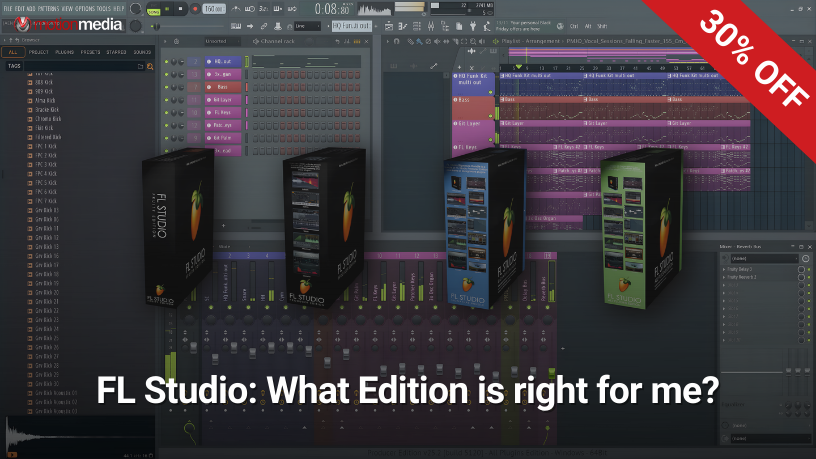Click the master pitch slider handle
The height and width of the screenshot is (459, 816).
157,26
